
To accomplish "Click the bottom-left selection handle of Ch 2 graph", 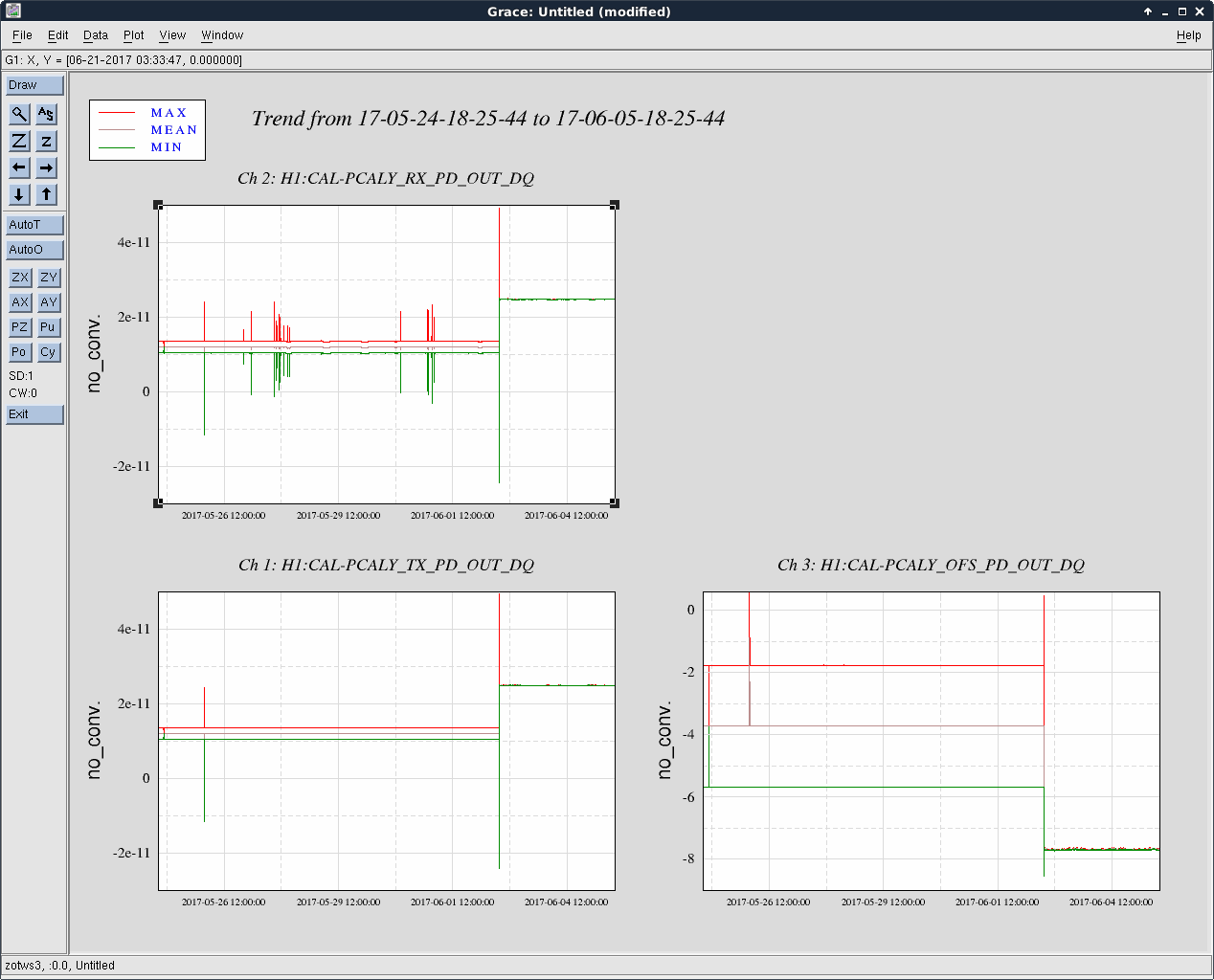I will tap(159, 502).
